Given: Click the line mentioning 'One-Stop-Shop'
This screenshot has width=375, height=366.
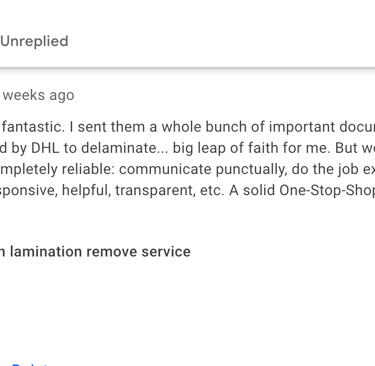Looking at the screenshot, I should click(187, 190).
